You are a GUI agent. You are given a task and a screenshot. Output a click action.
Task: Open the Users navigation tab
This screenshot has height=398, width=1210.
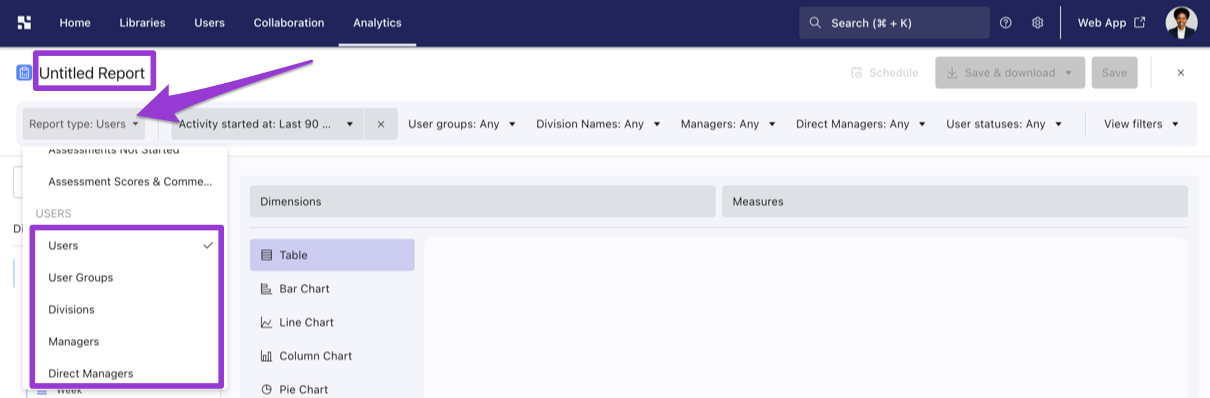[210, 23]
